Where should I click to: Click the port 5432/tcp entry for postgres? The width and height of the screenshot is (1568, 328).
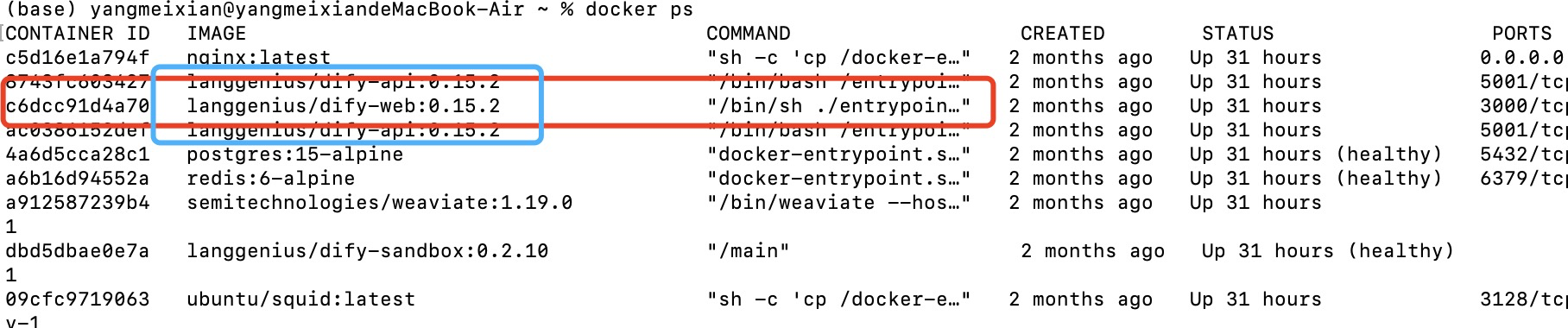pos(1523,155)
